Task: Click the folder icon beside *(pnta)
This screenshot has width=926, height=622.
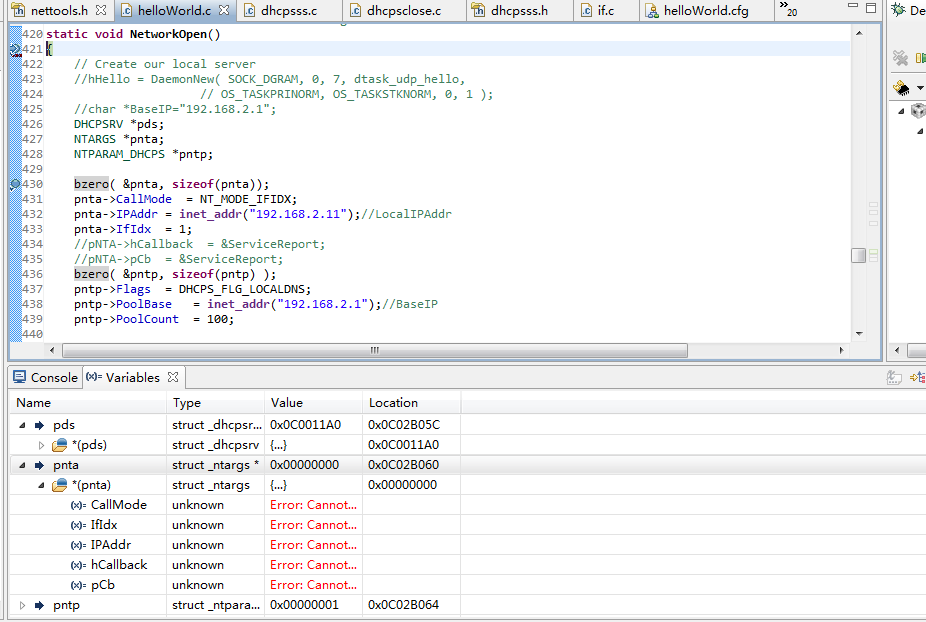Action: (x=60, y=485)
